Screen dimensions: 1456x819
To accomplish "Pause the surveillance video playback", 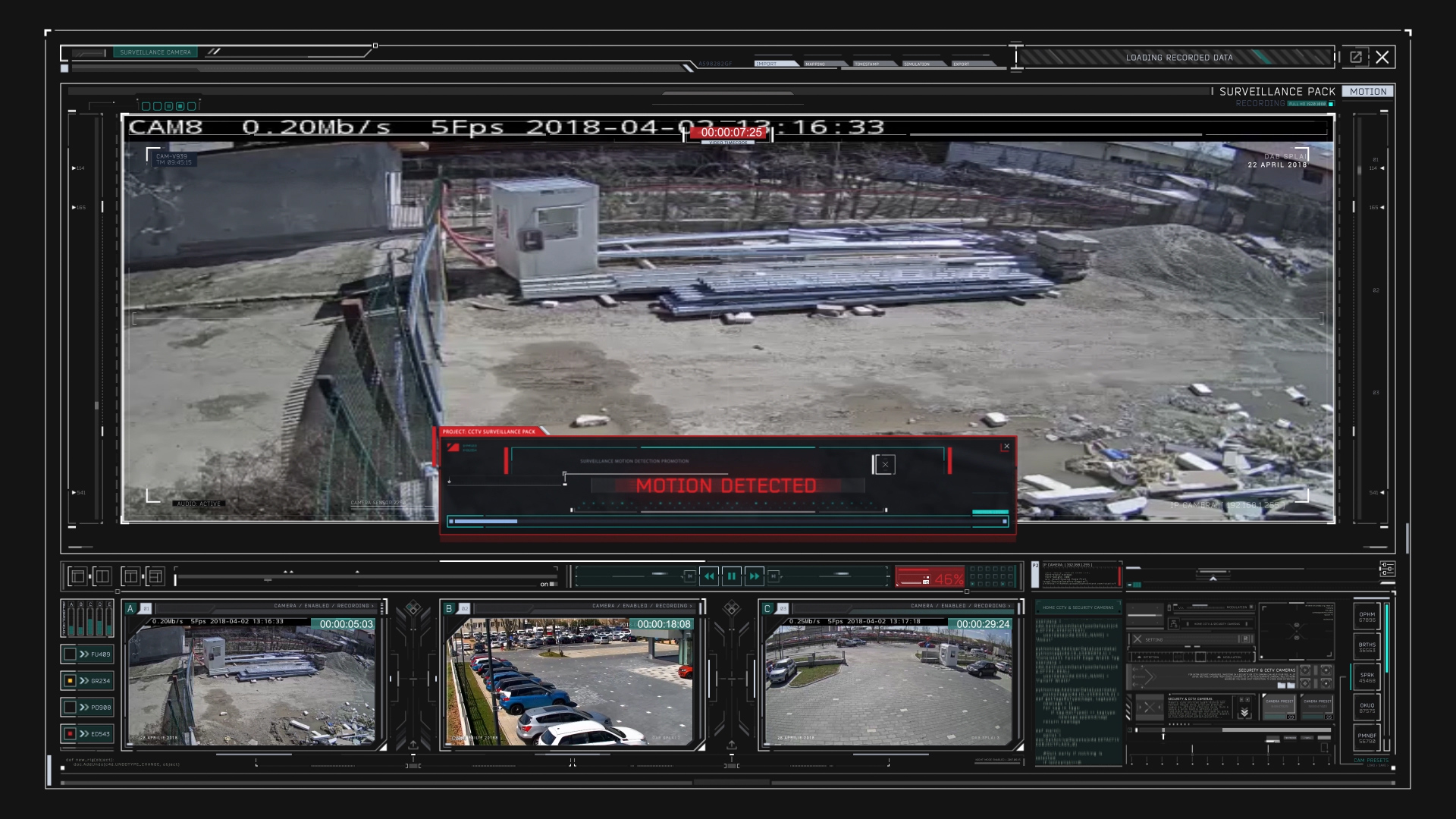I will coord(732,576).
